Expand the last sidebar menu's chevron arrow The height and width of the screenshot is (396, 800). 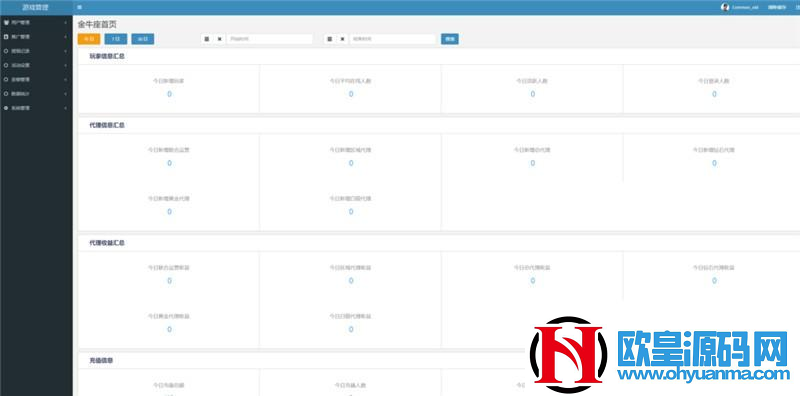tap(65, 108)
